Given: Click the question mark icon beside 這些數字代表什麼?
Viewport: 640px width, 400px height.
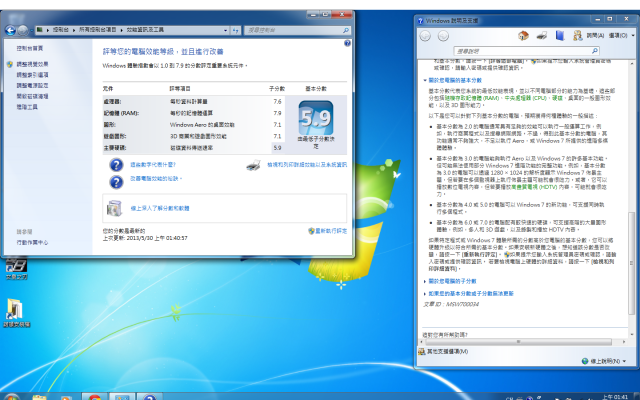Looking at the screenshot, I should point(116,164).
